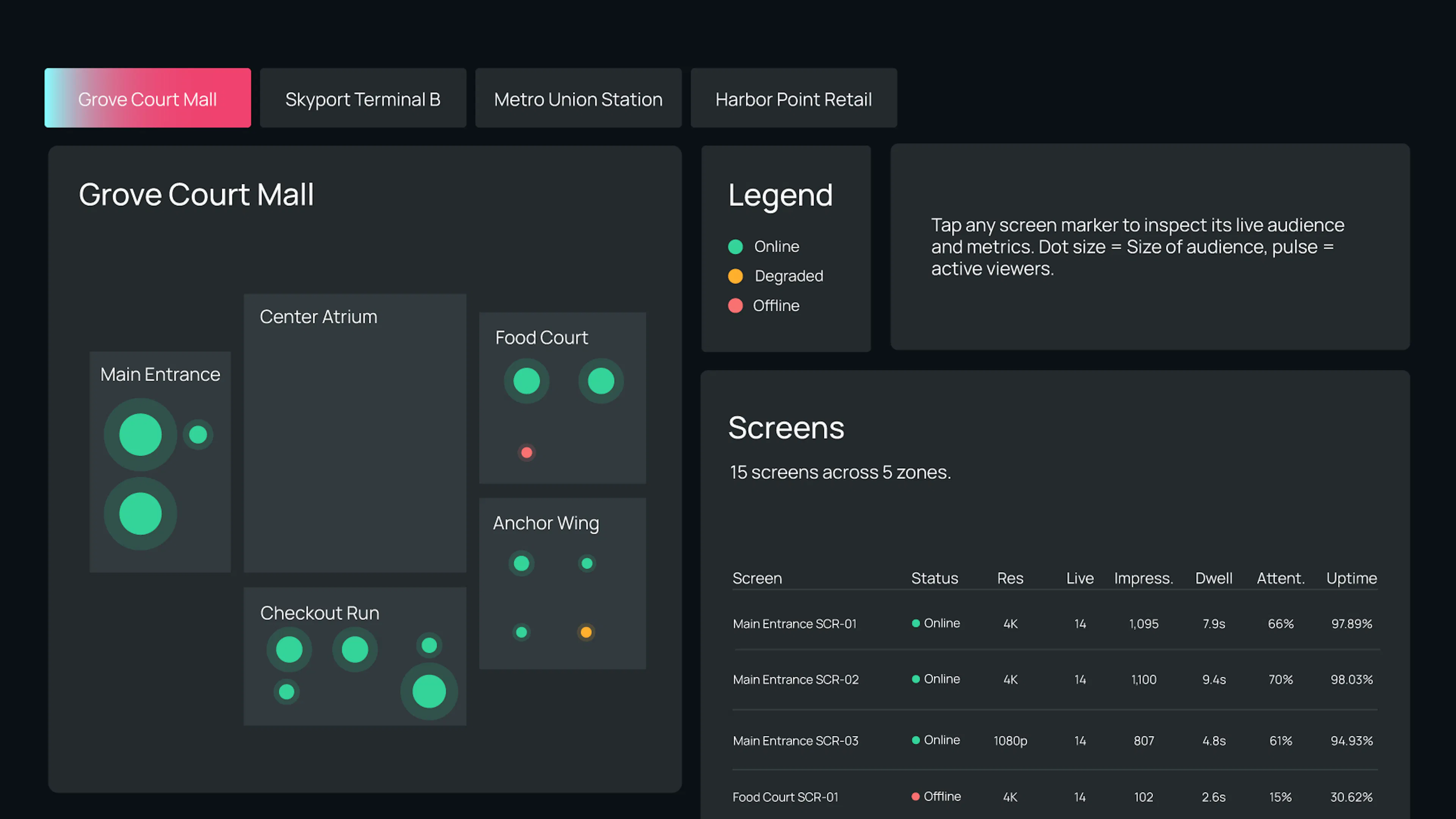1456x819 pixels.
Task: Tap the large lower marker in Main Entrance
Action: 140,514
